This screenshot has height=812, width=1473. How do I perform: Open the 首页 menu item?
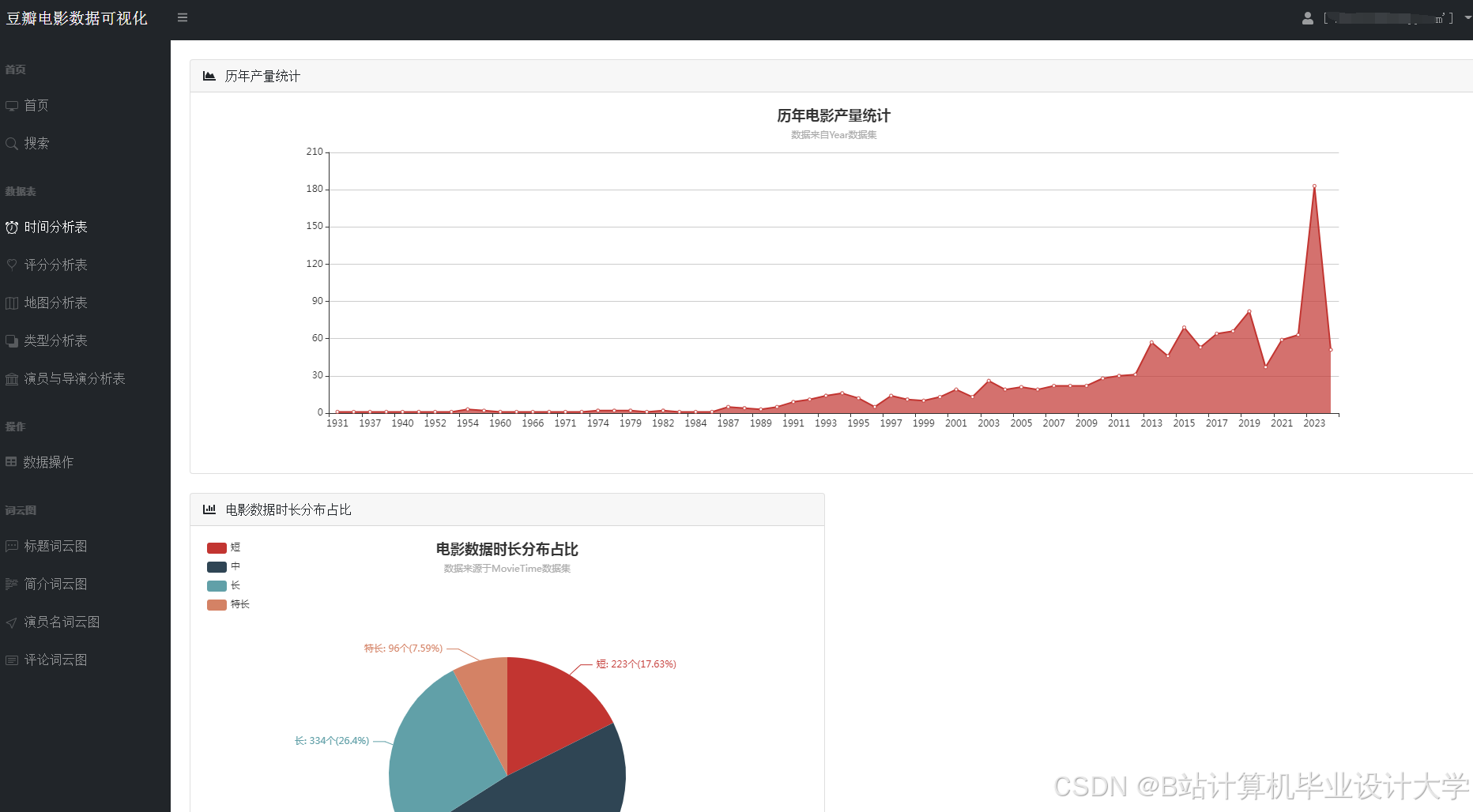pyautogui.click(x=36, y=106)
